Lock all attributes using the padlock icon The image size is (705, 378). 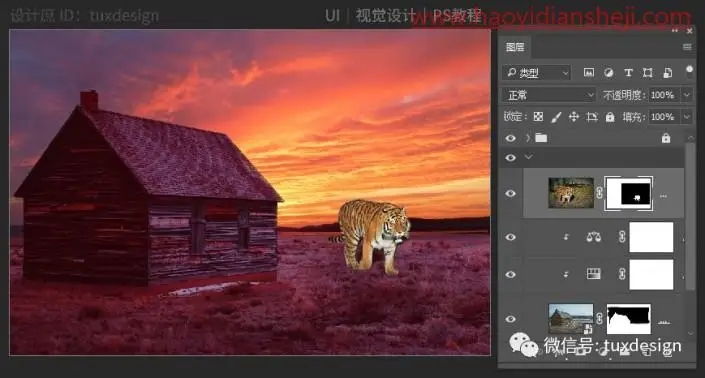coord(610,117)
